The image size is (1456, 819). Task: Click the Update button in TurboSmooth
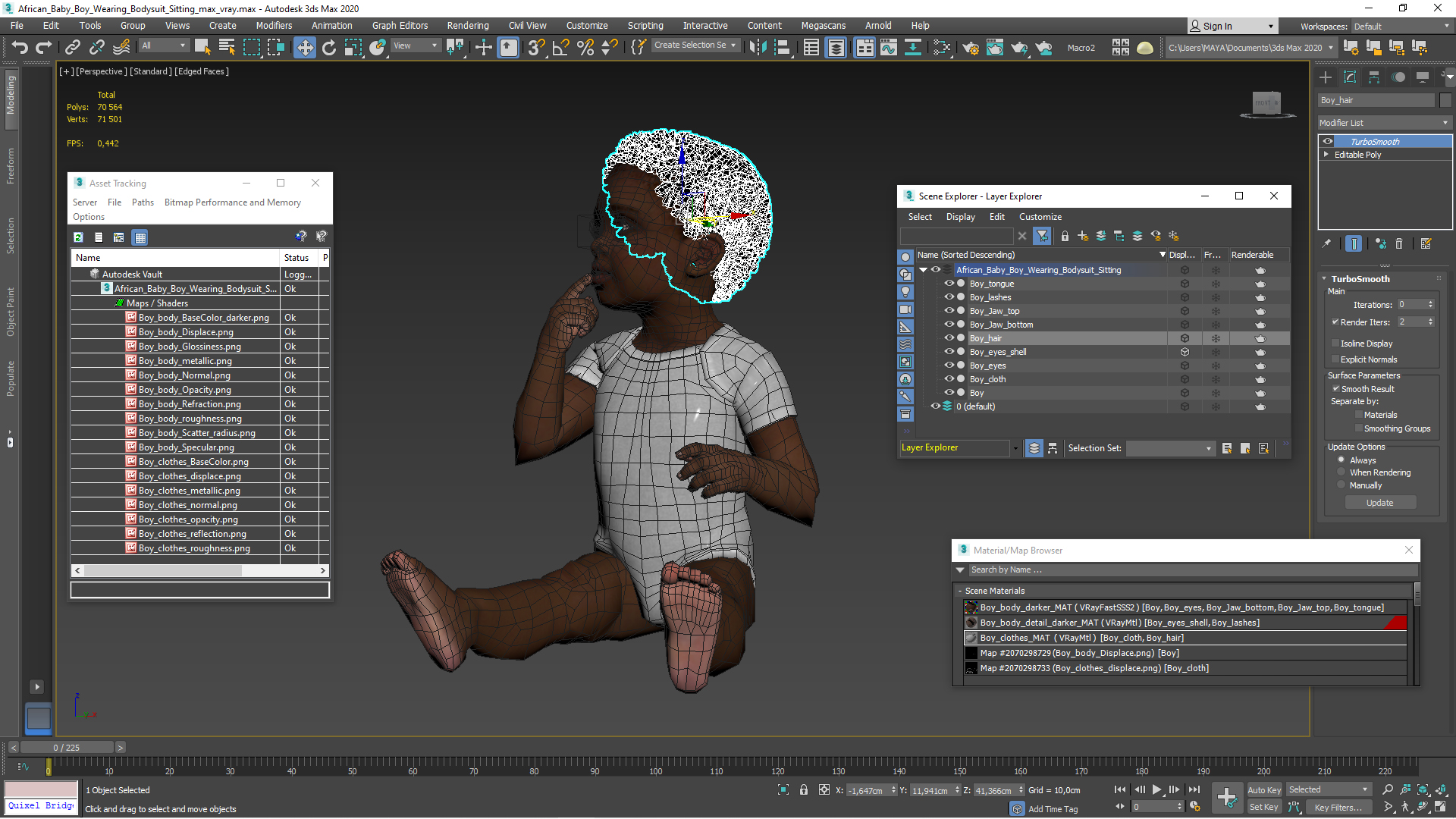pyautogui.click(x=1380, y=503)
